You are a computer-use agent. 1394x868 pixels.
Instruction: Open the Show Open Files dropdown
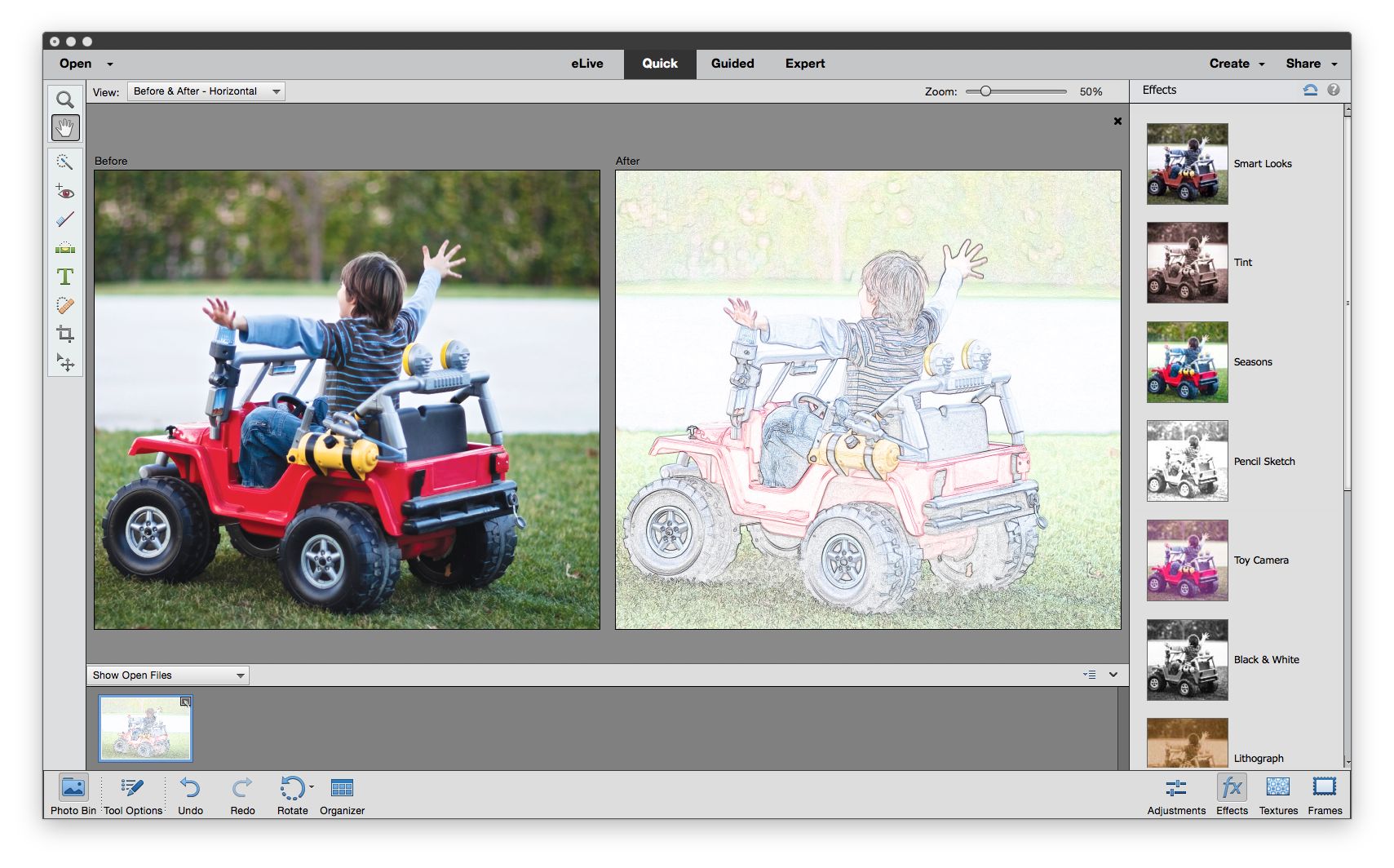168,675
